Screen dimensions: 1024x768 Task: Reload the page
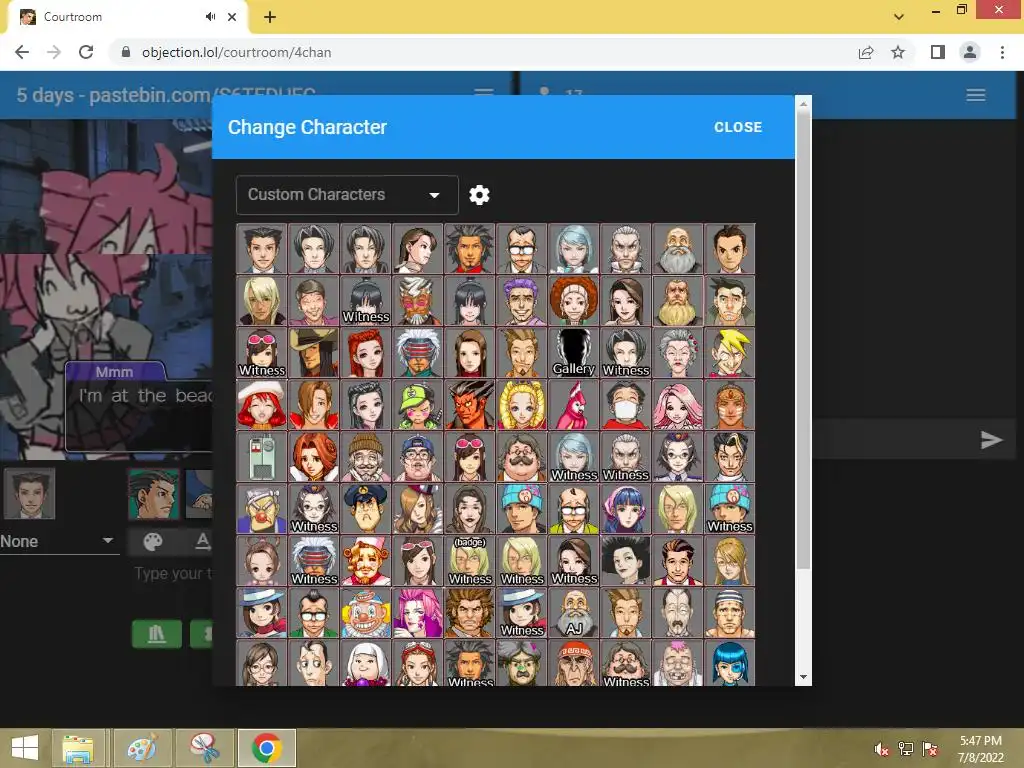(86, 52)
